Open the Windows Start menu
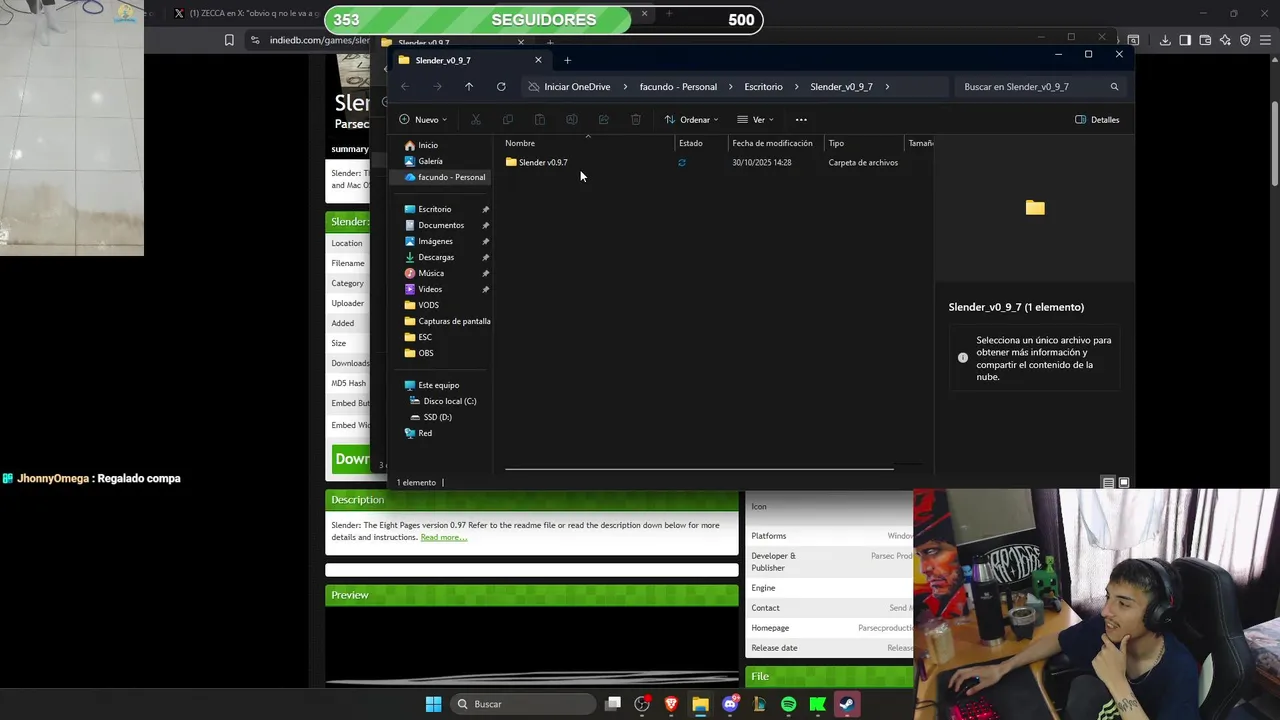 [x=433, y=704]
